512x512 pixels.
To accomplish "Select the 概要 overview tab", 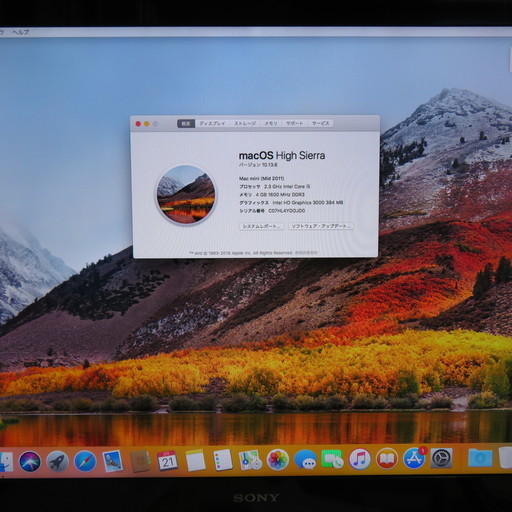I will 186,124.
